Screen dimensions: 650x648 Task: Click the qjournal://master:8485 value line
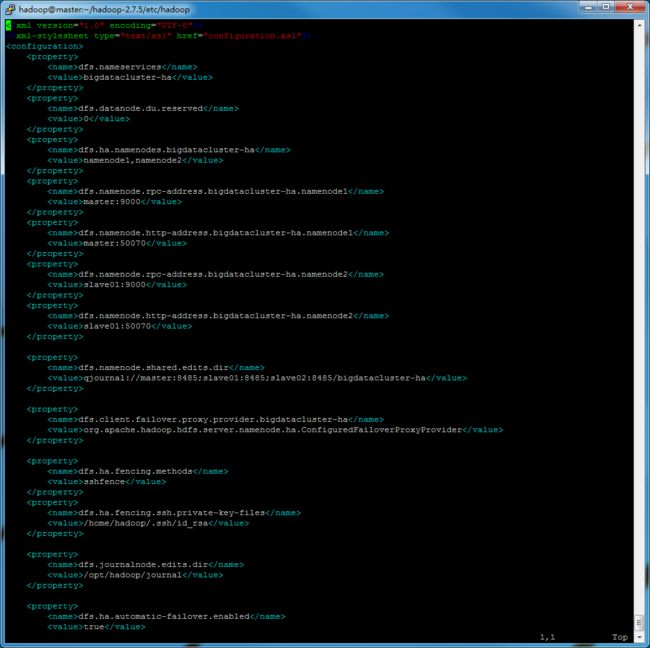[x=257, y=378]
